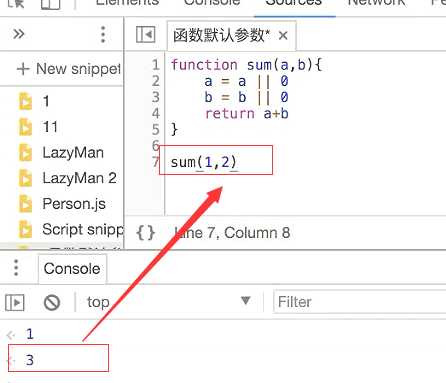Open the navigator three-dot menu
The width and height of the screenshot is (446, 383).
click(103, 34)
